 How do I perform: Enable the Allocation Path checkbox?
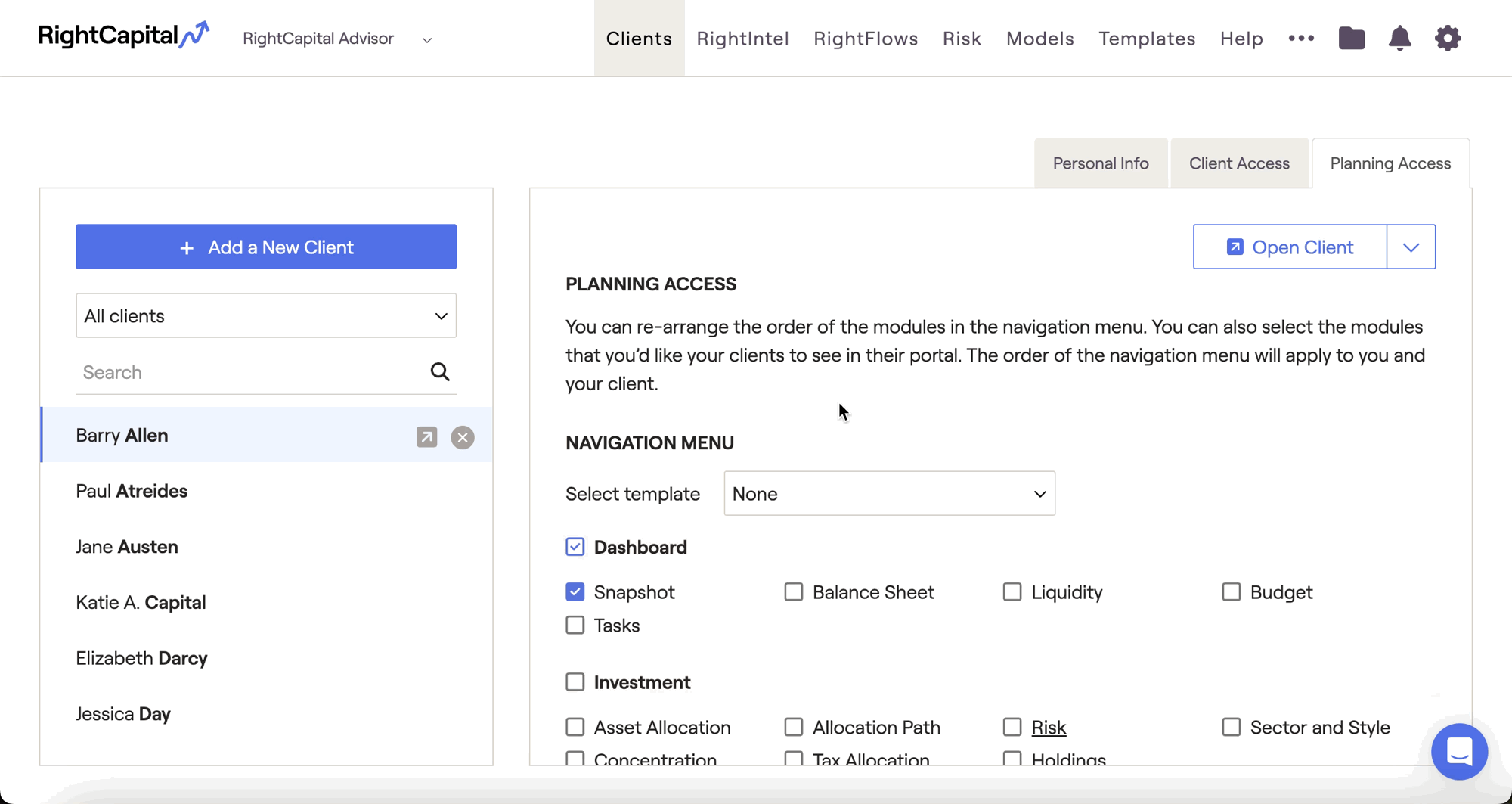tap(794, 727)
